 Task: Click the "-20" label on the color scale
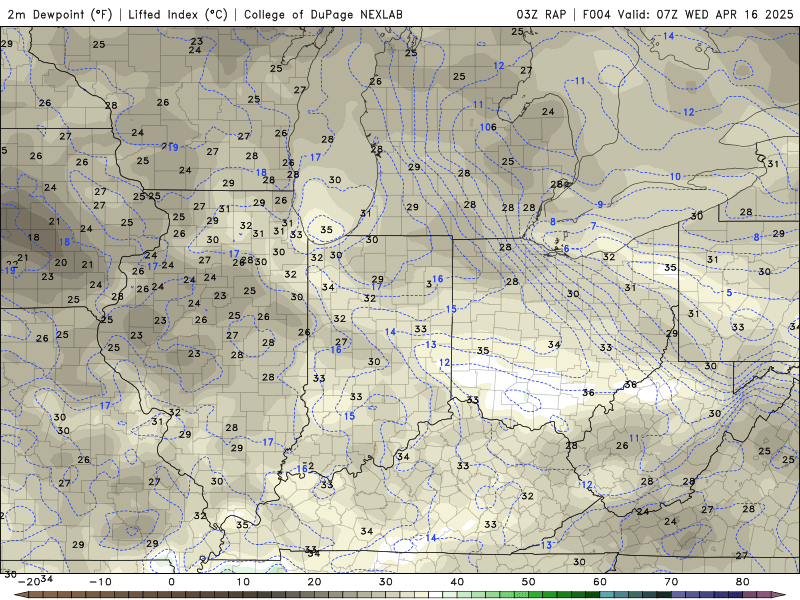29,582
